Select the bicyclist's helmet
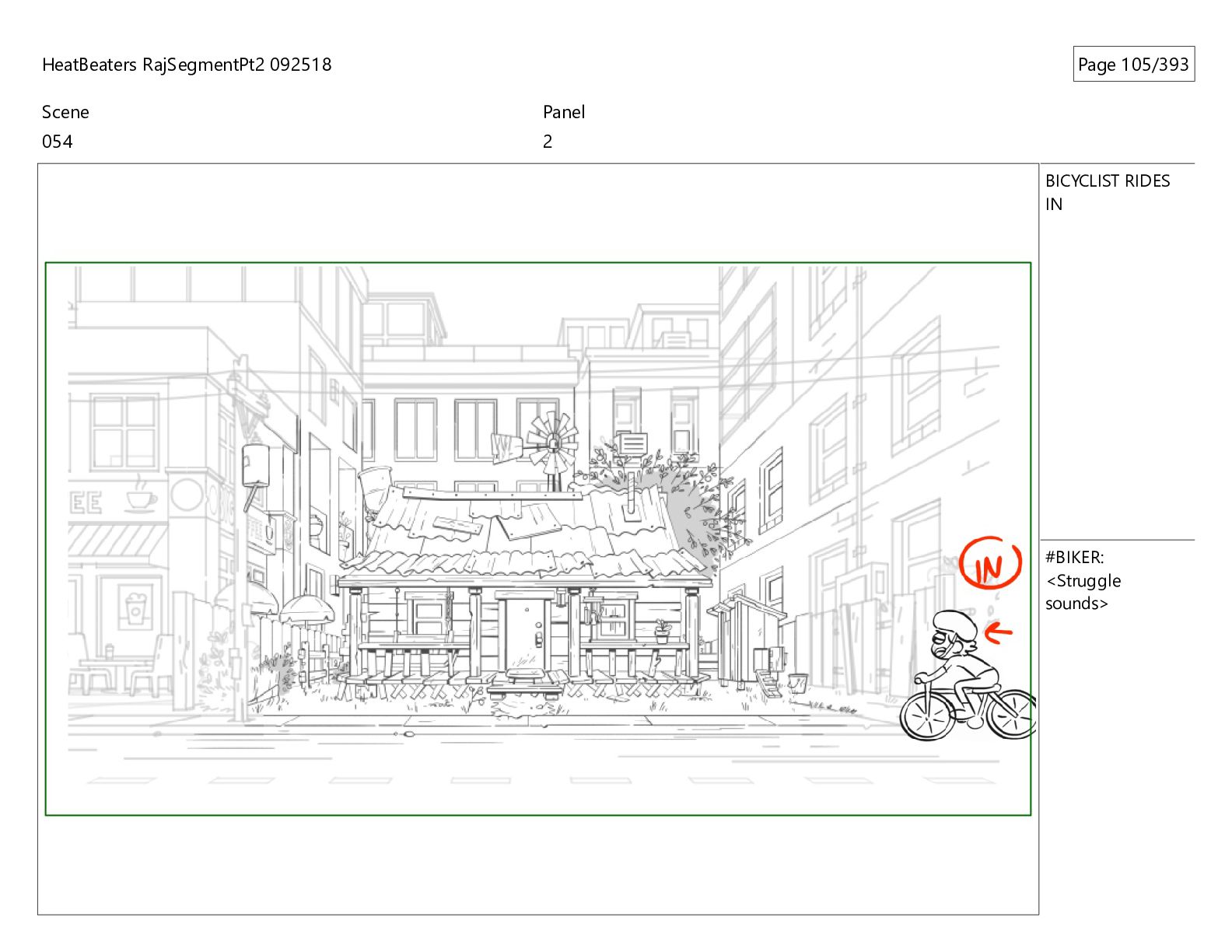Screen dimensions: 1232x952 click(x=954, y=622)
